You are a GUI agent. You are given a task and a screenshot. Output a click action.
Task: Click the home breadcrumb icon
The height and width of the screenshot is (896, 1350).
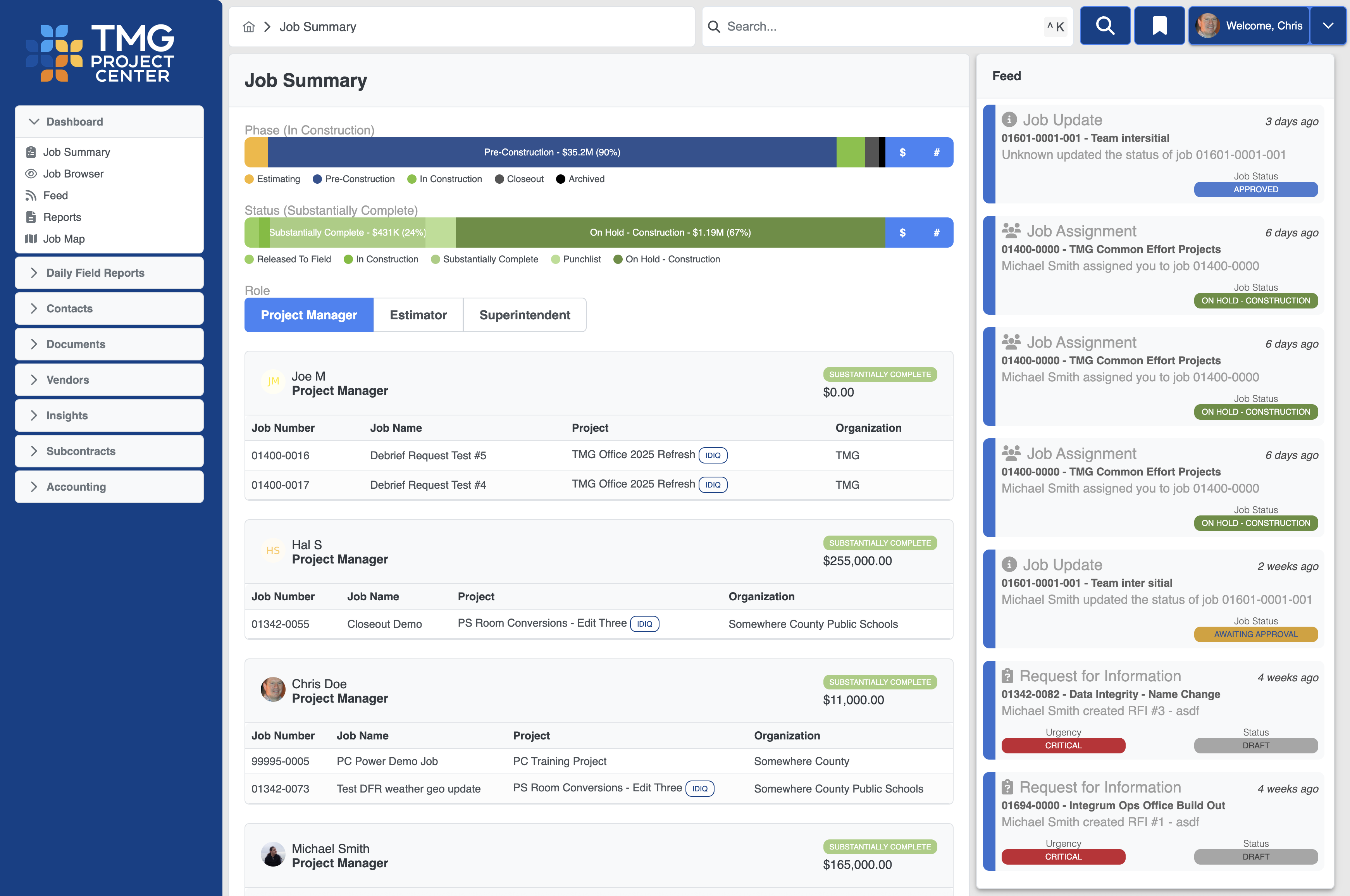point(248,26)
